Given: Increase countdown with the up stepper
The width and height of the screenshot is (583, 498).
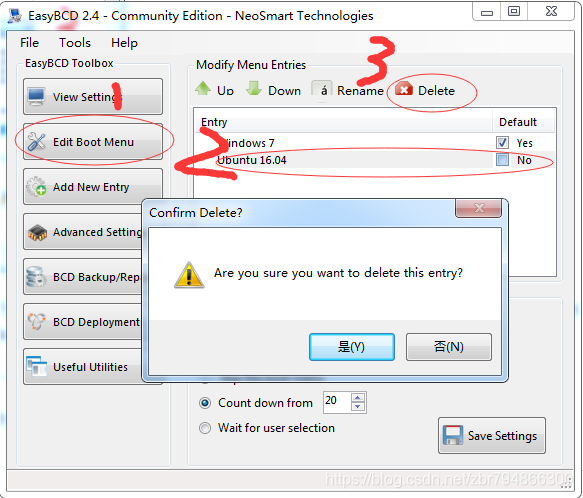Looking at the screenshot, I should [x=358, y=397].
